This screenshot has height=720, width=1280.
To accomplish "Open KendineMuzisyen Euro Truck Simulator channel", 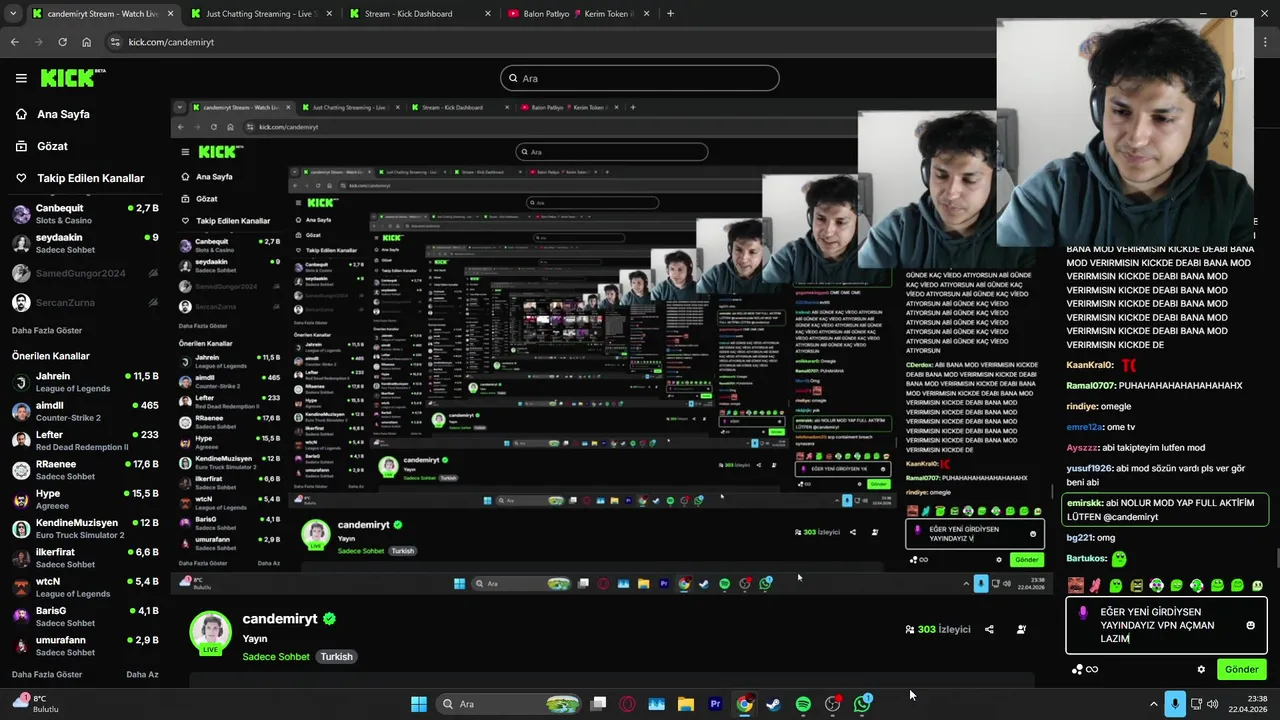I will coord(85,528).
